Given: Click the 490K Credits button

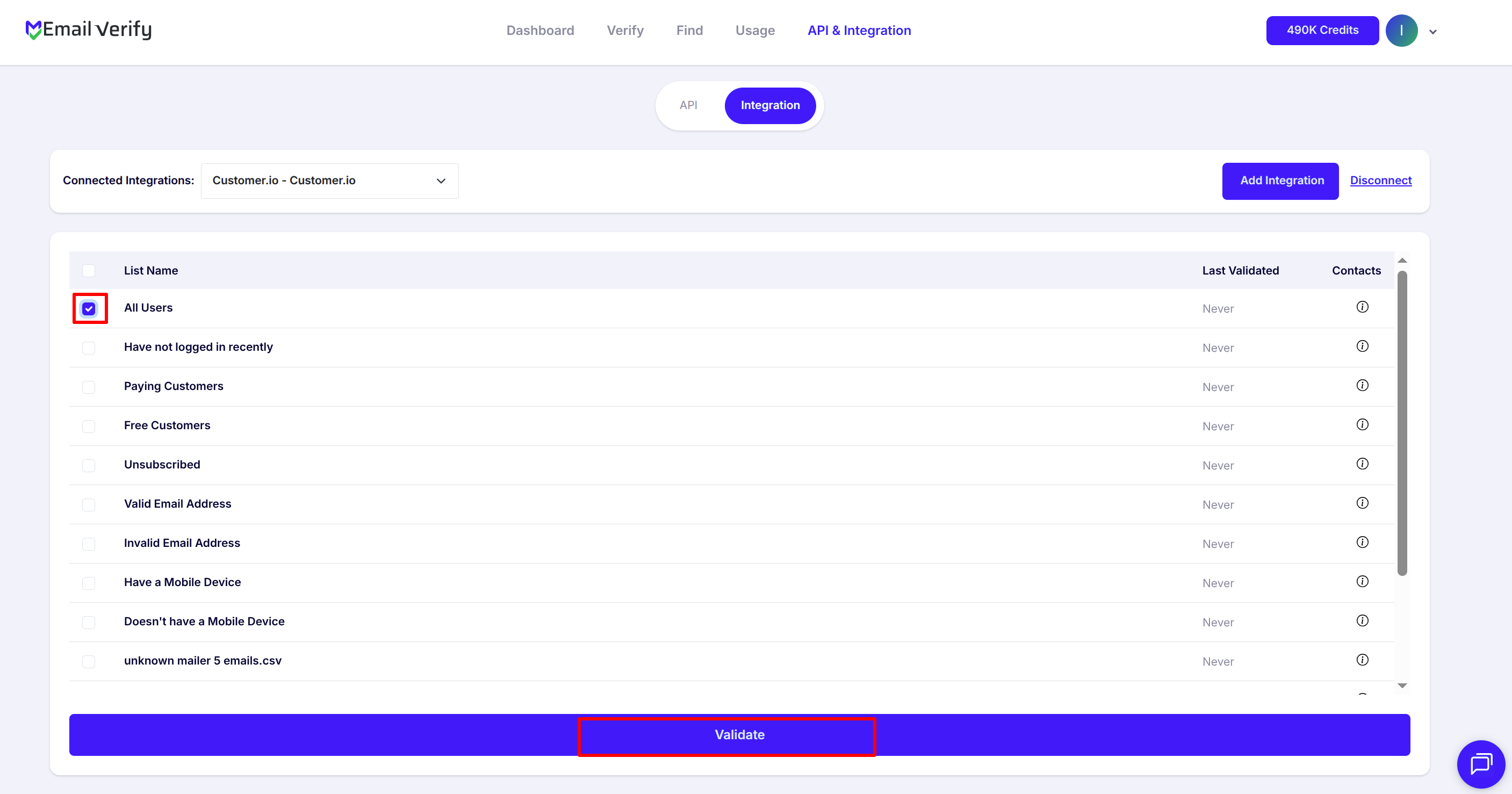Looking at the screenshot, I should tap(1322, 31).
